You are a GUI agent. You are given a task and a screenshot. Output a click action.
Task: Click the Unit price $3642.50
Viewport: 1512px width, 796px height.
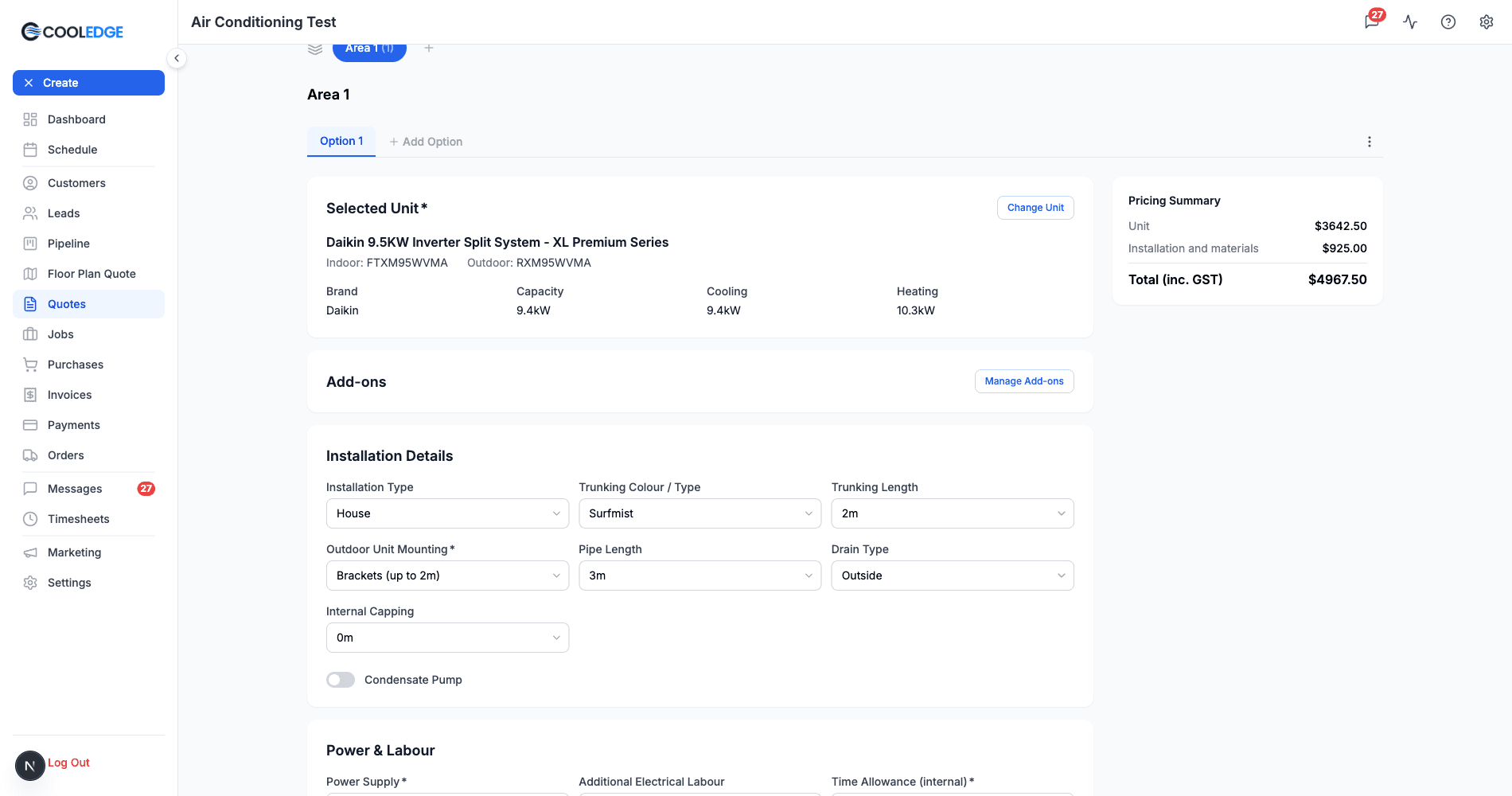1340,226
